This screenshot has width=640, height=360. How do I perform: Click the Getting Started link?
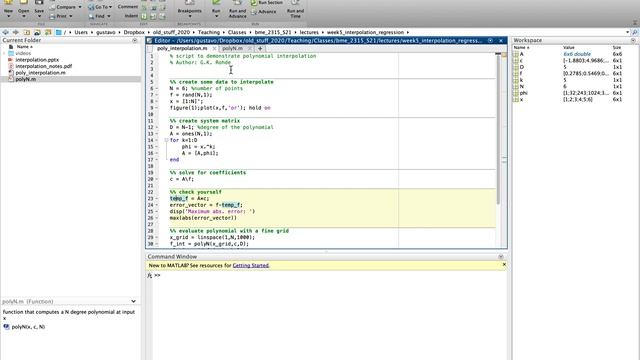(x=250, y=266)
